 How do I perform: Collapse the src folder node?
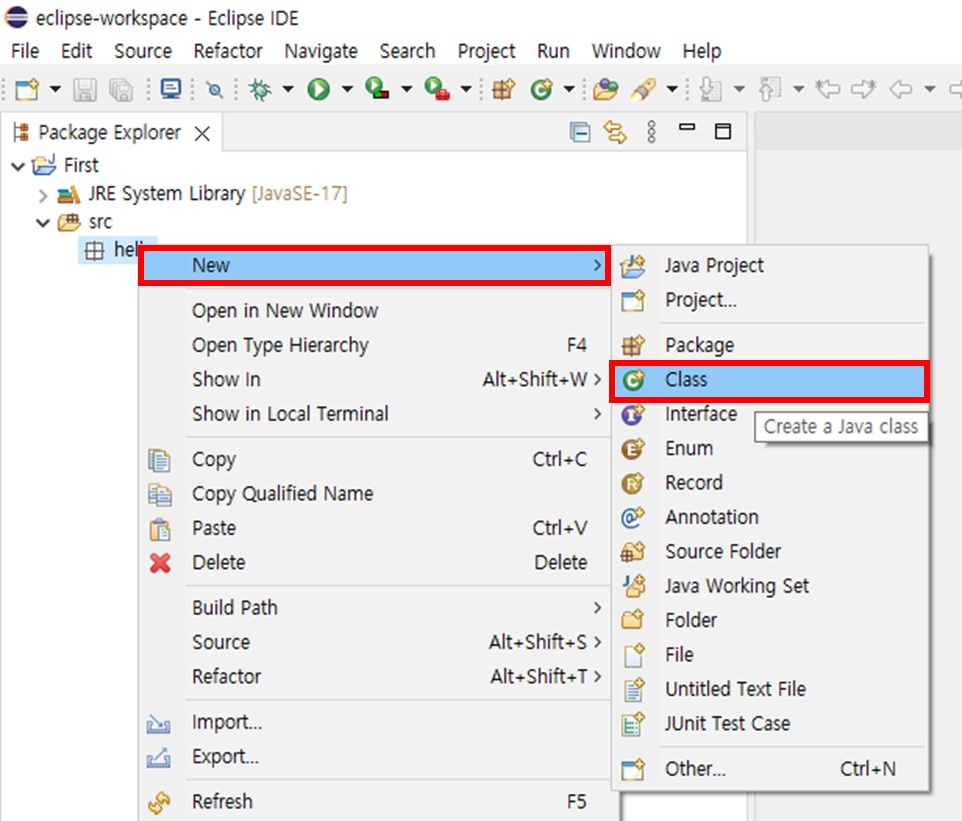click(42, 222)
